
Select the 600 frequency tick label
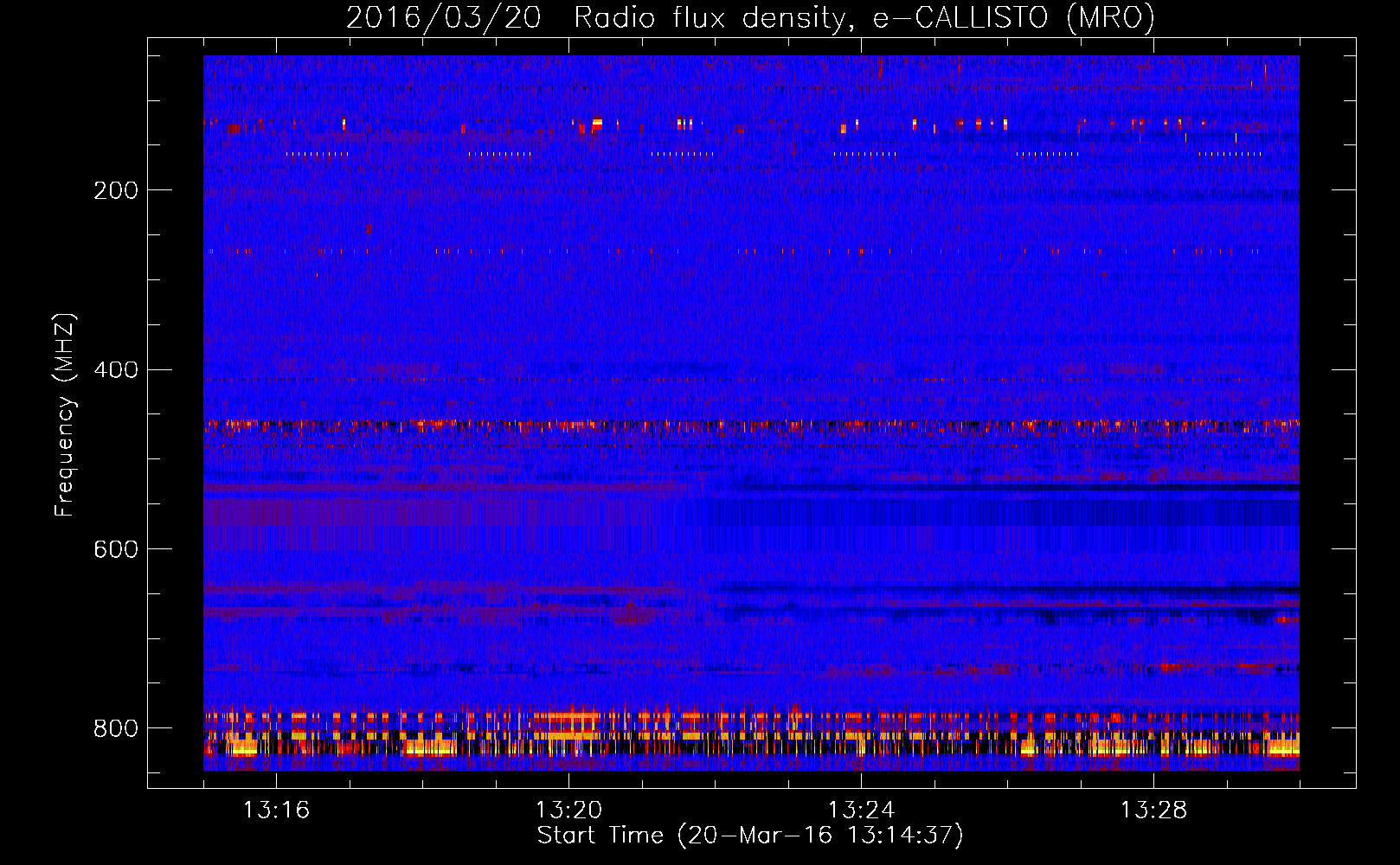[116, 550]
